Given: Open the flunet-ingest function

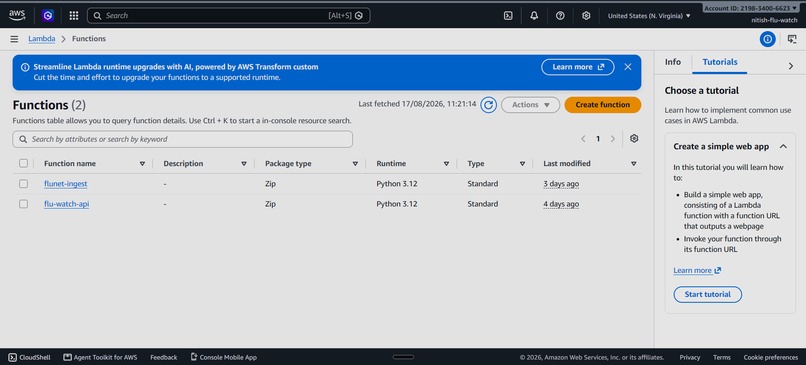Looking at the screenshot, I should point(65,184).
